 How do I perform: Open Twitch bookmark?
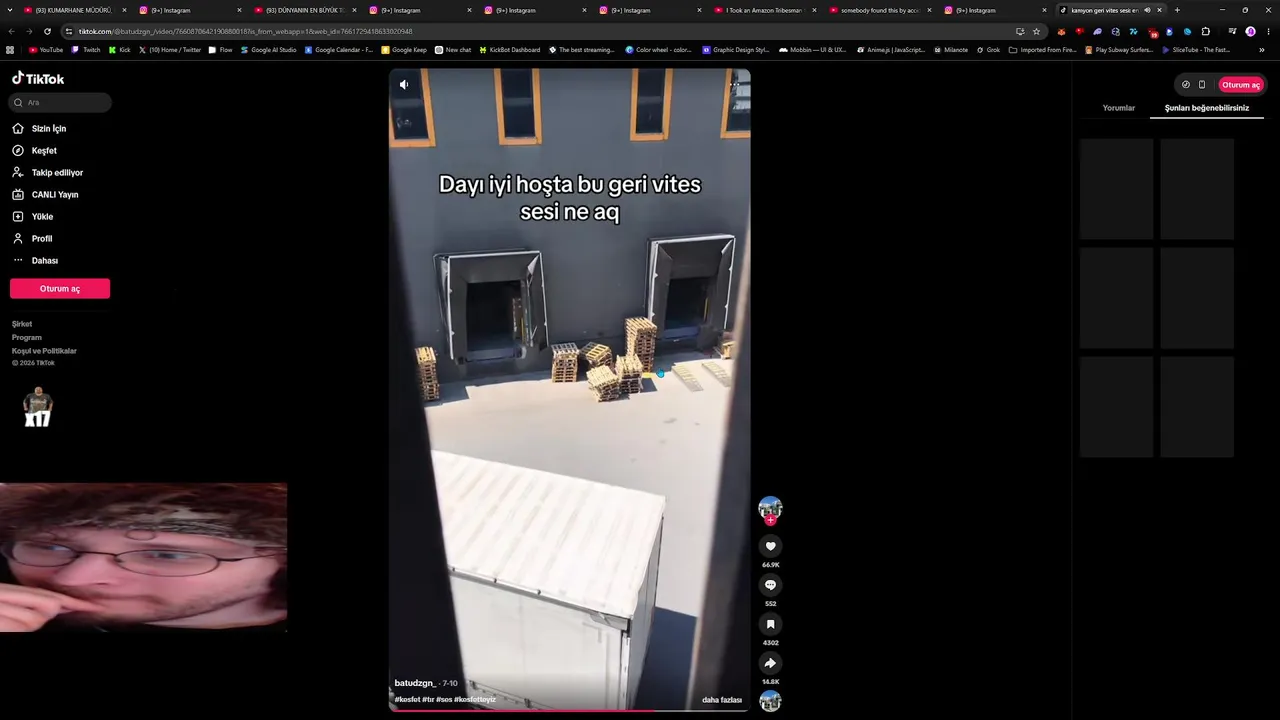tap(86, 50)
